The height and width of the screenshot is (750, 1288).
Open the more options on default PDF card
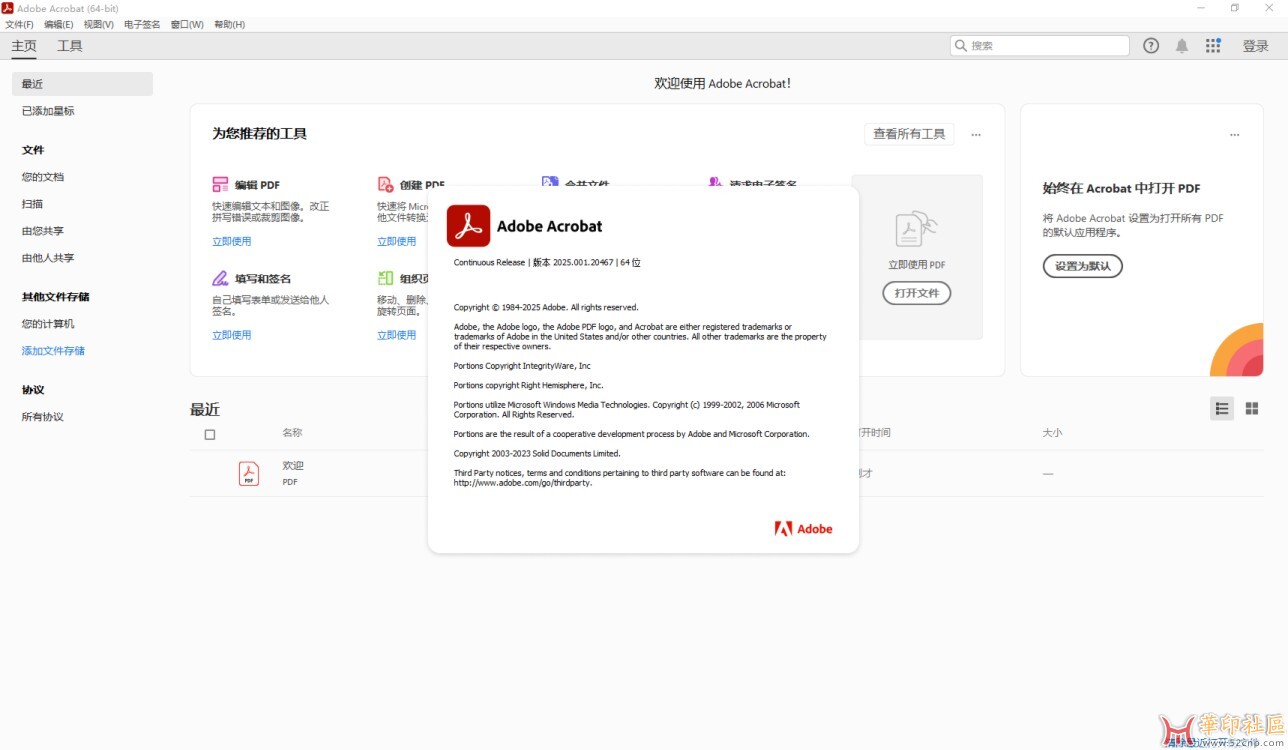[x=1234, y=134]
